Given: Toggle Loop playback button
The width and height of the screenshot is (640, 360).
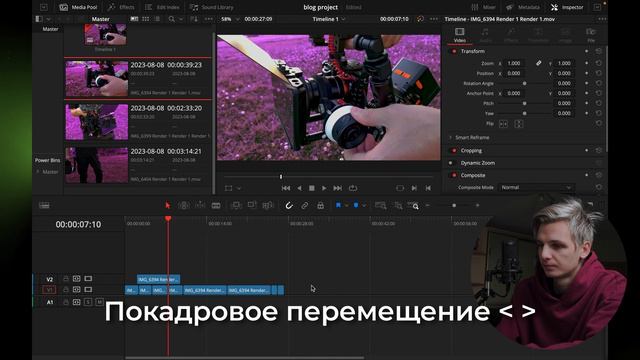Looking at the screenshot, I should 353,188.
